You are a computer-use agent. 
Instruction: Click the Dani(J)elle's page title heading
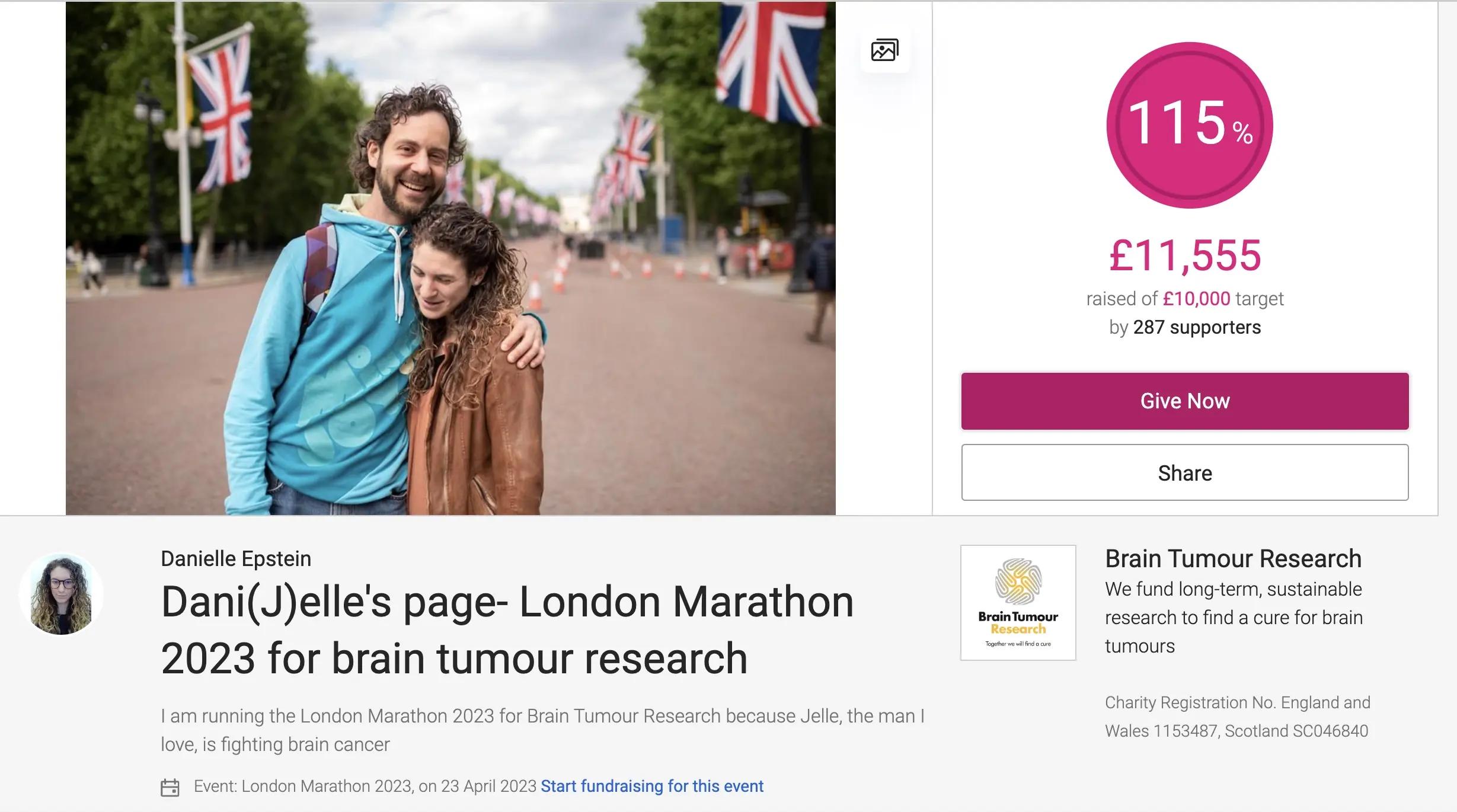(x=507, y=629)
